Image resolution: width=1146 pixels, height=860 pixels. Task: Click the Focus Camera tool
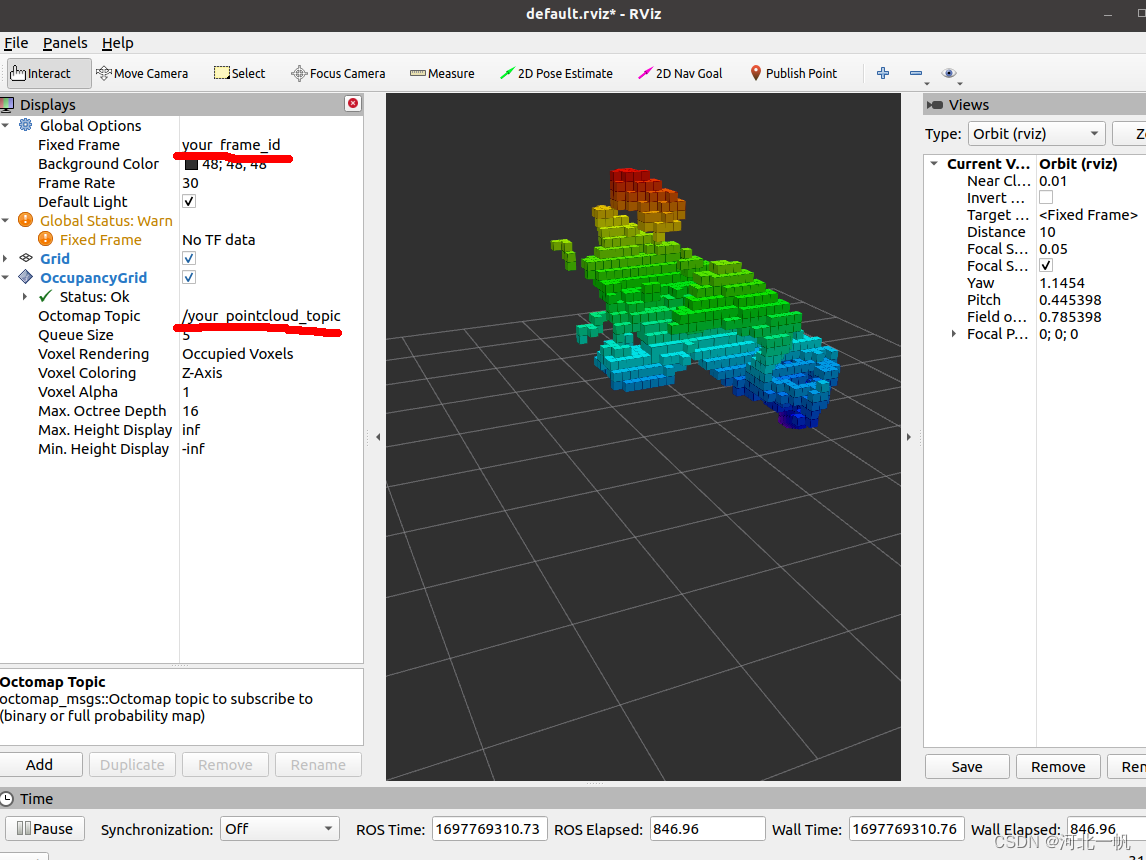click(x=338, y=73)
